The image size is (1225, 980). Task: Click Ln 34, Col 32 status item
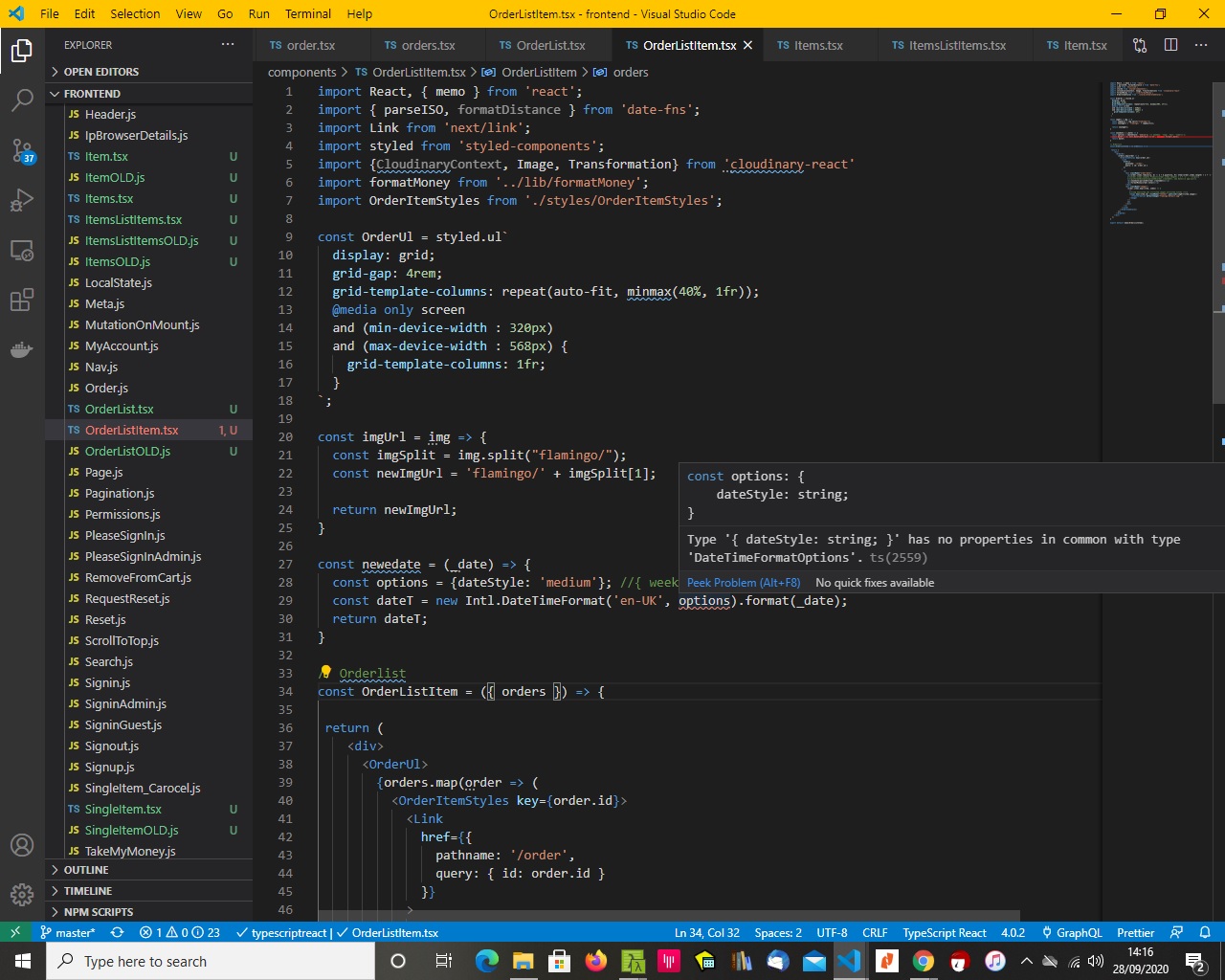707,932
